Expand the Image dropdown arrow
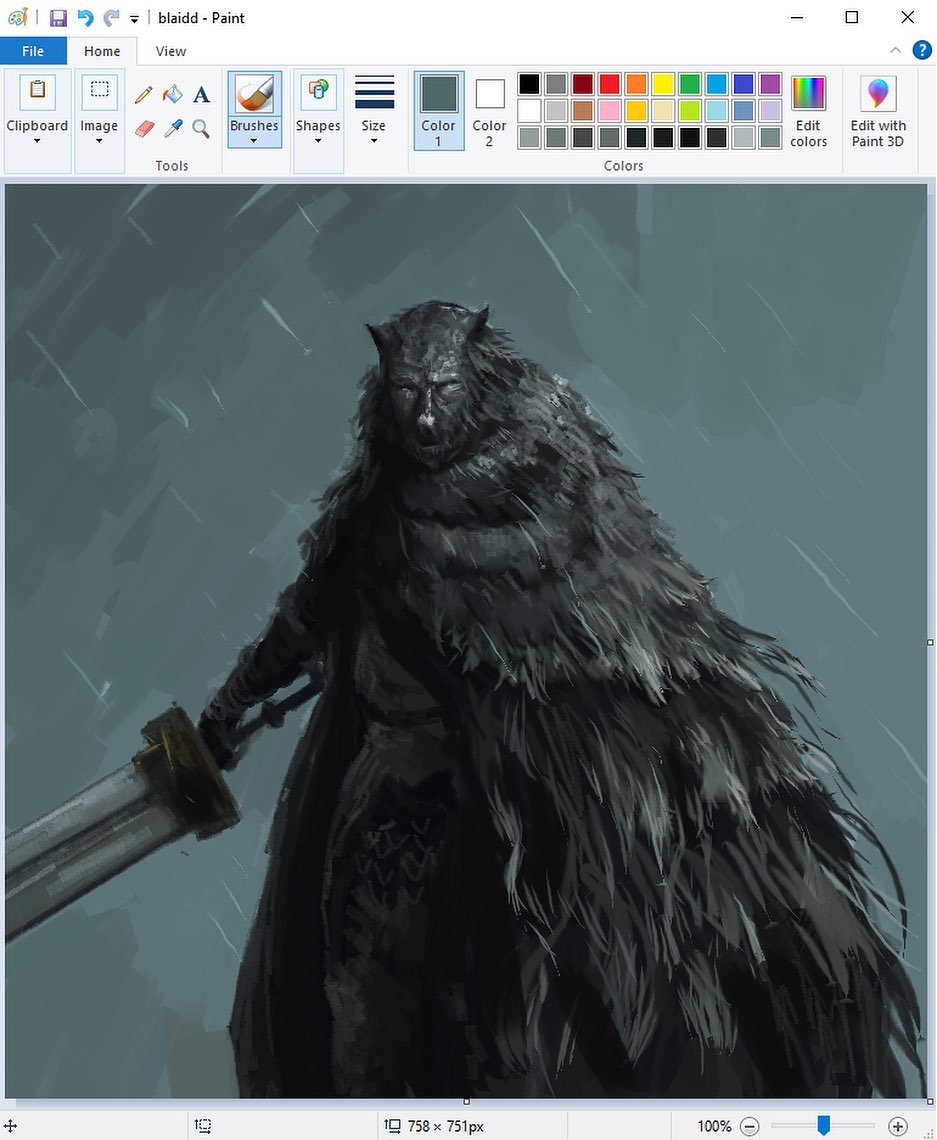 [99, 141]
